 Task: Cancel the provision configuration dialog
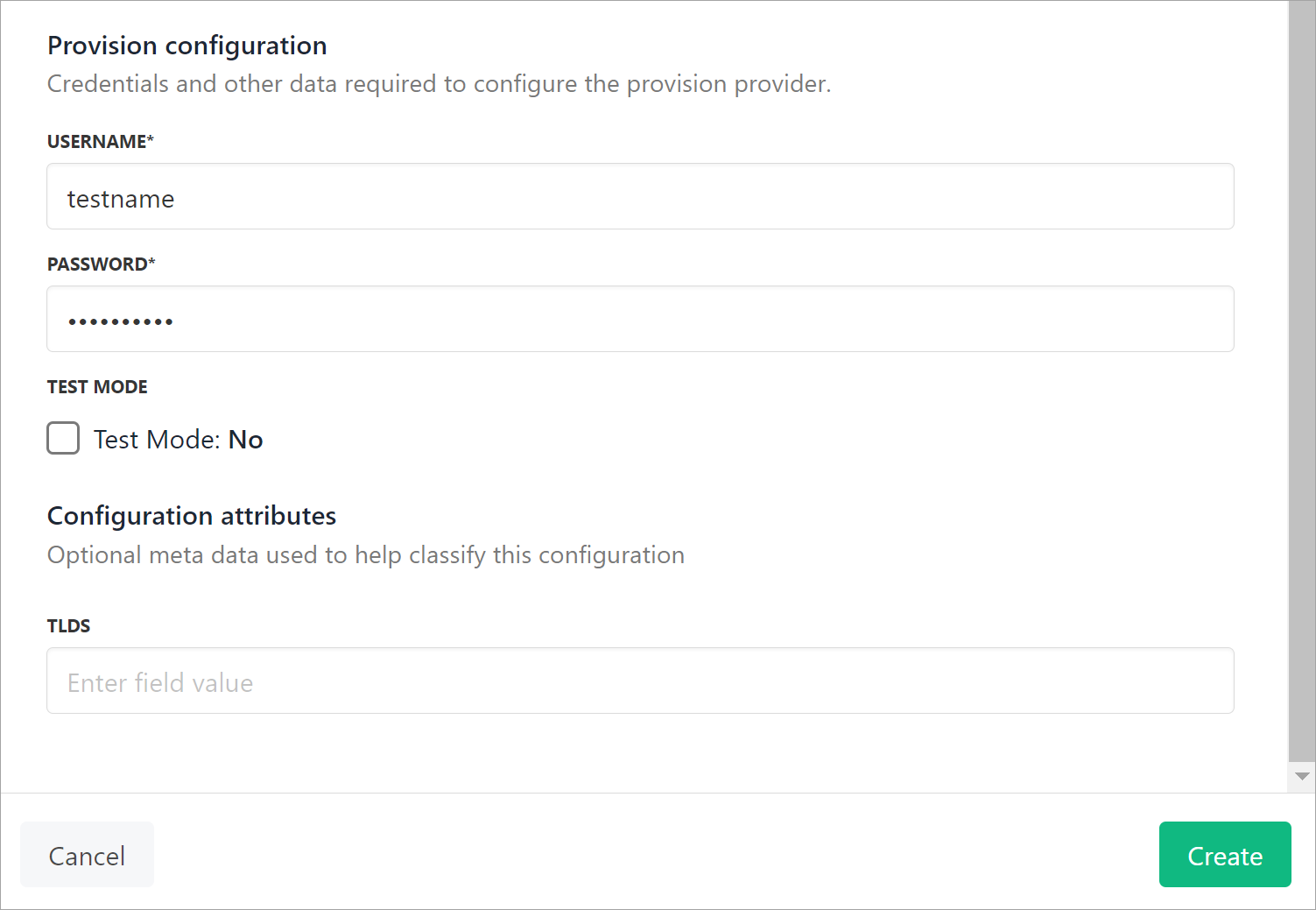[87, 855]
